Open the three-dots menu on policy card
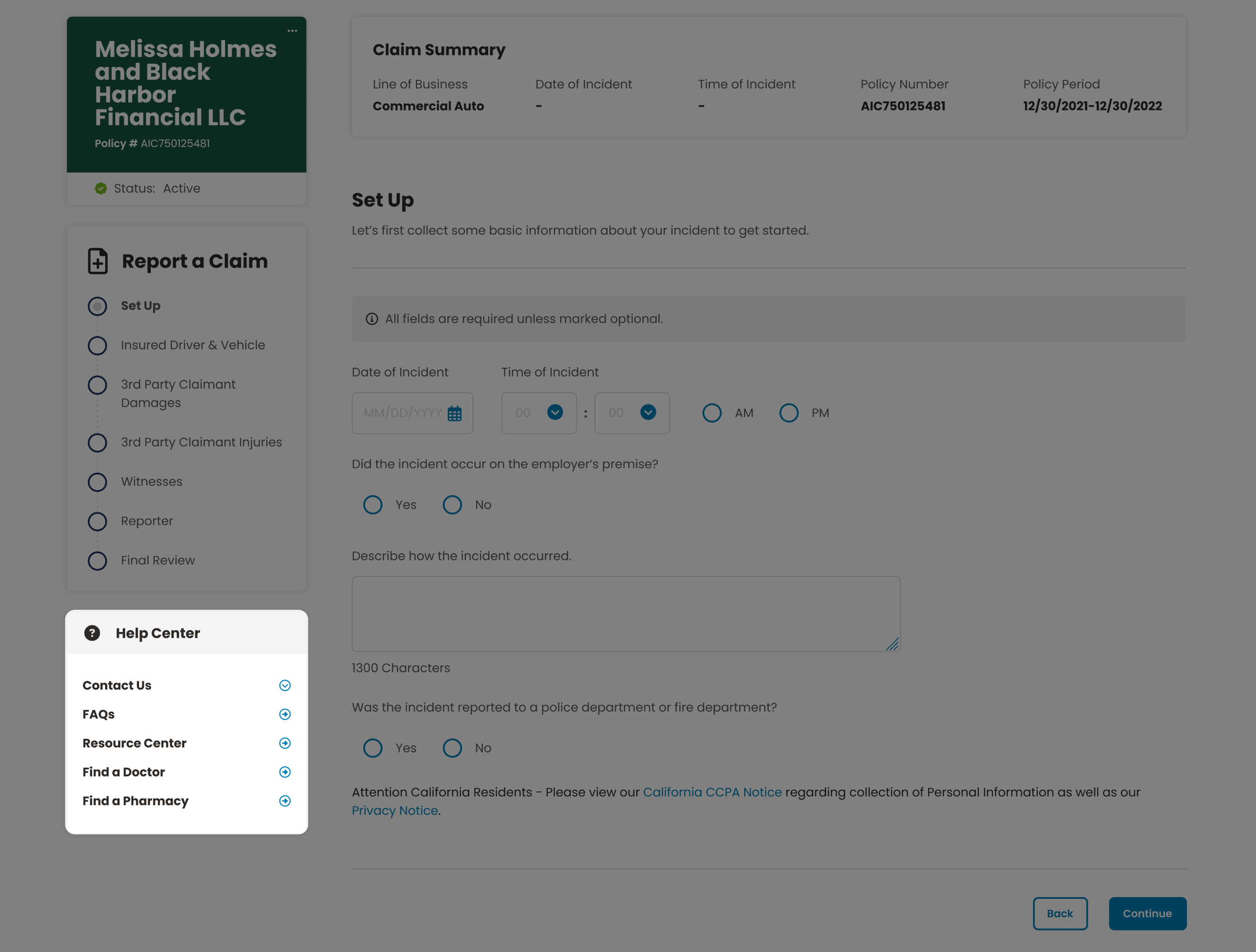The height and width of the screenshot is (952, 1256). coord(292,31)
